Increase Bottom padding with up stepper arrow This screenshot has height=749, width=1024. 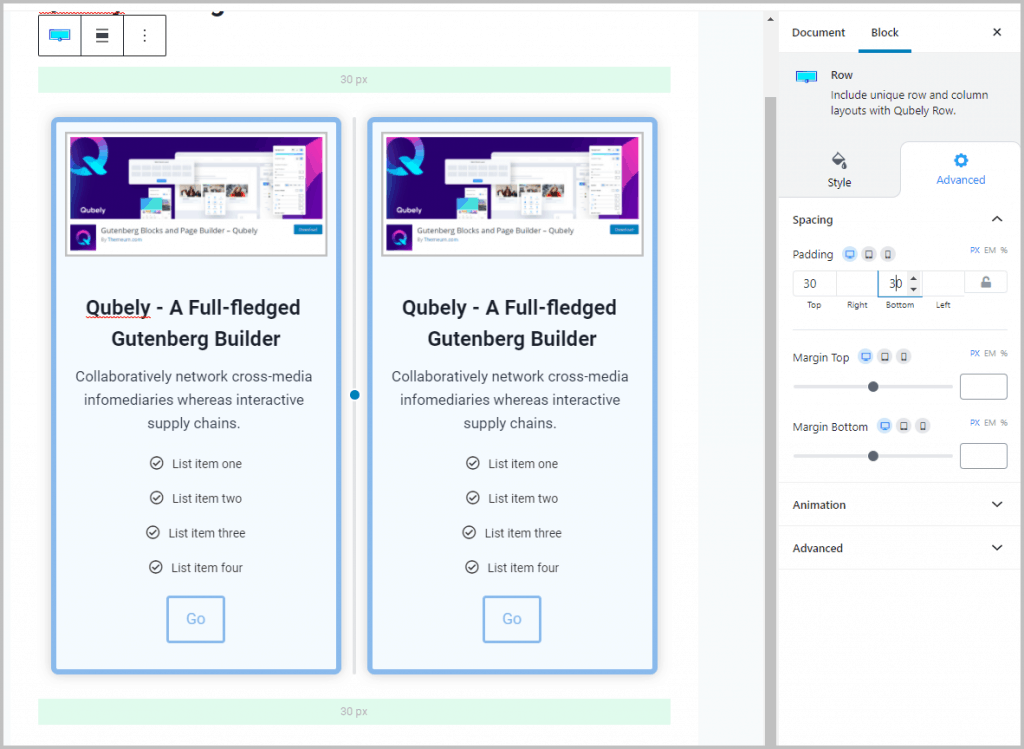click(914, 278)
